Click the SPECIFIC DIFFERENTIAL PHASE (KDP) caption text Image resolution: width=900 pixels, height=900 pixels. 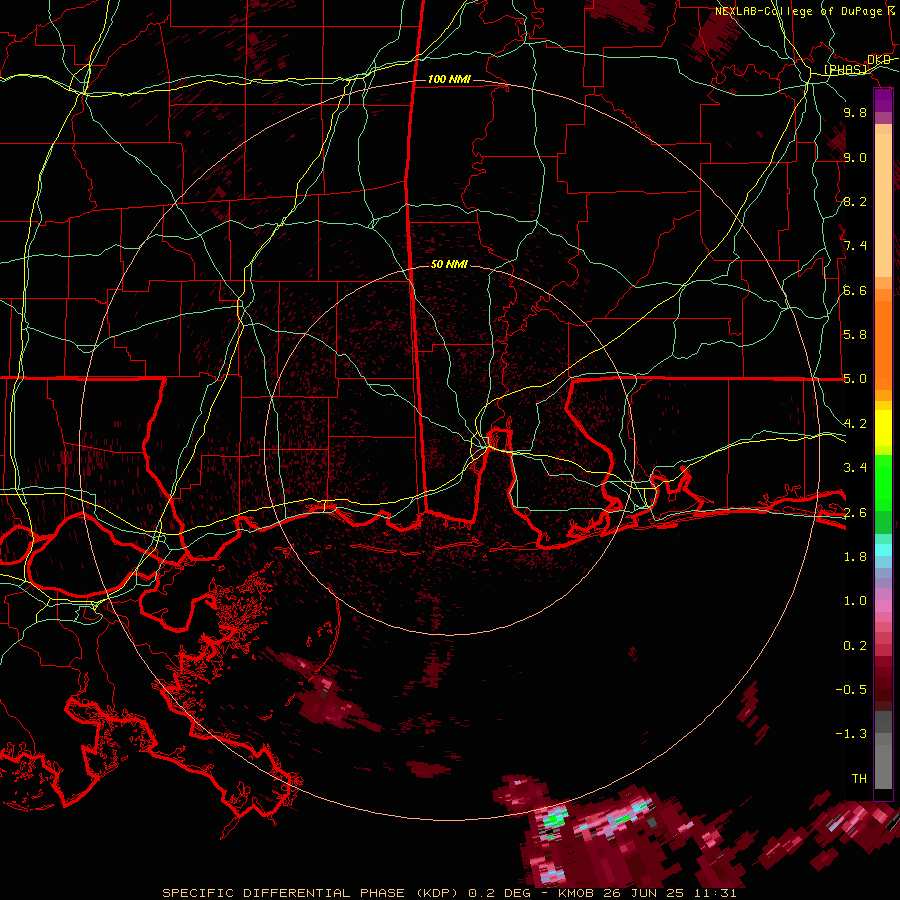313,893
